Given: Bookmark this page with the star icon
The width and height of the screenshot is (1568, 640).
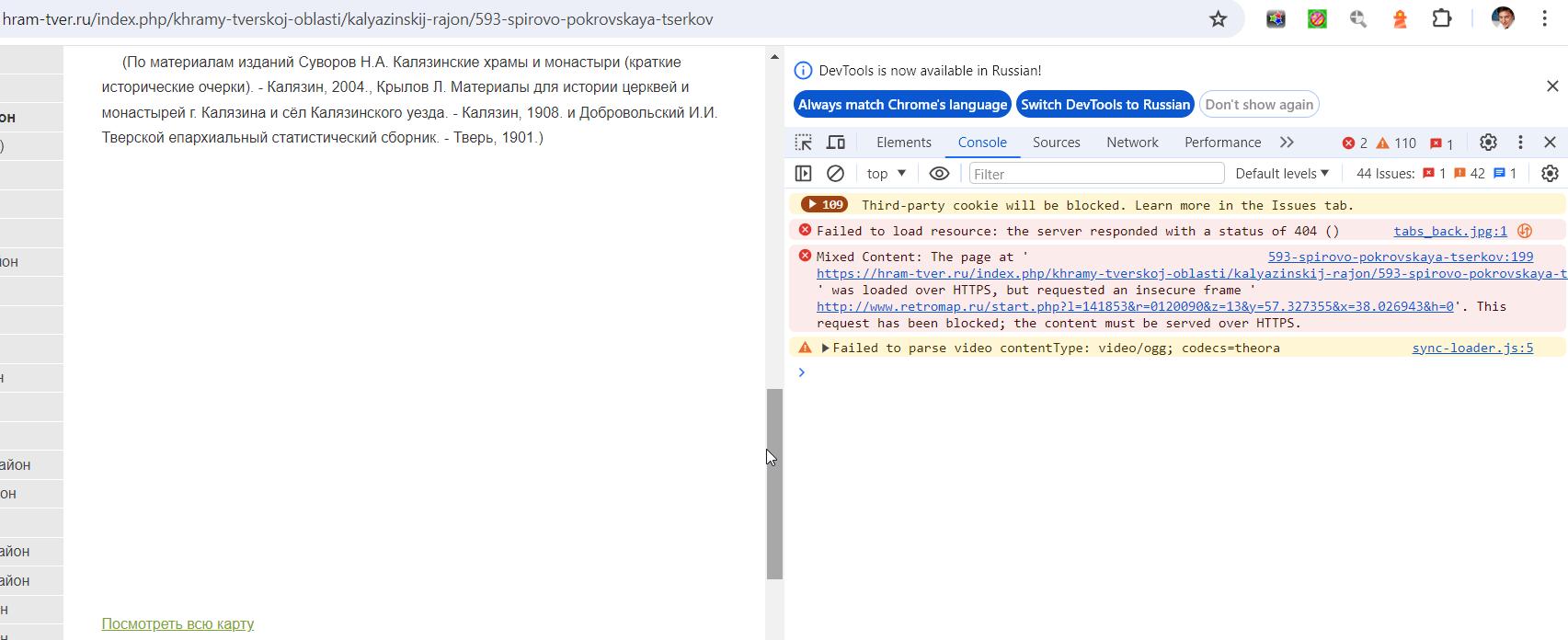Looking at the screenshot, I should [x=1218, y=19].
